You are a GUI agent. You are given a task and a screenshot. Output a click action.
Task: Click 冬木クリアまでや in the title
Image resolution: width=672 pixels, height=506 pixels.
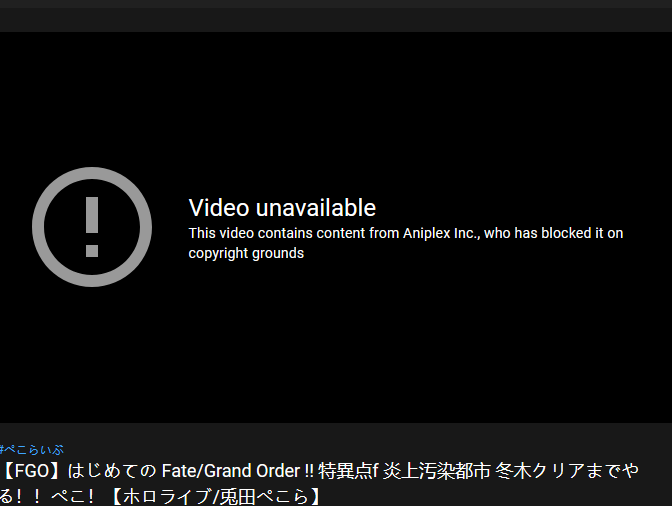click(x=567, y=471)
